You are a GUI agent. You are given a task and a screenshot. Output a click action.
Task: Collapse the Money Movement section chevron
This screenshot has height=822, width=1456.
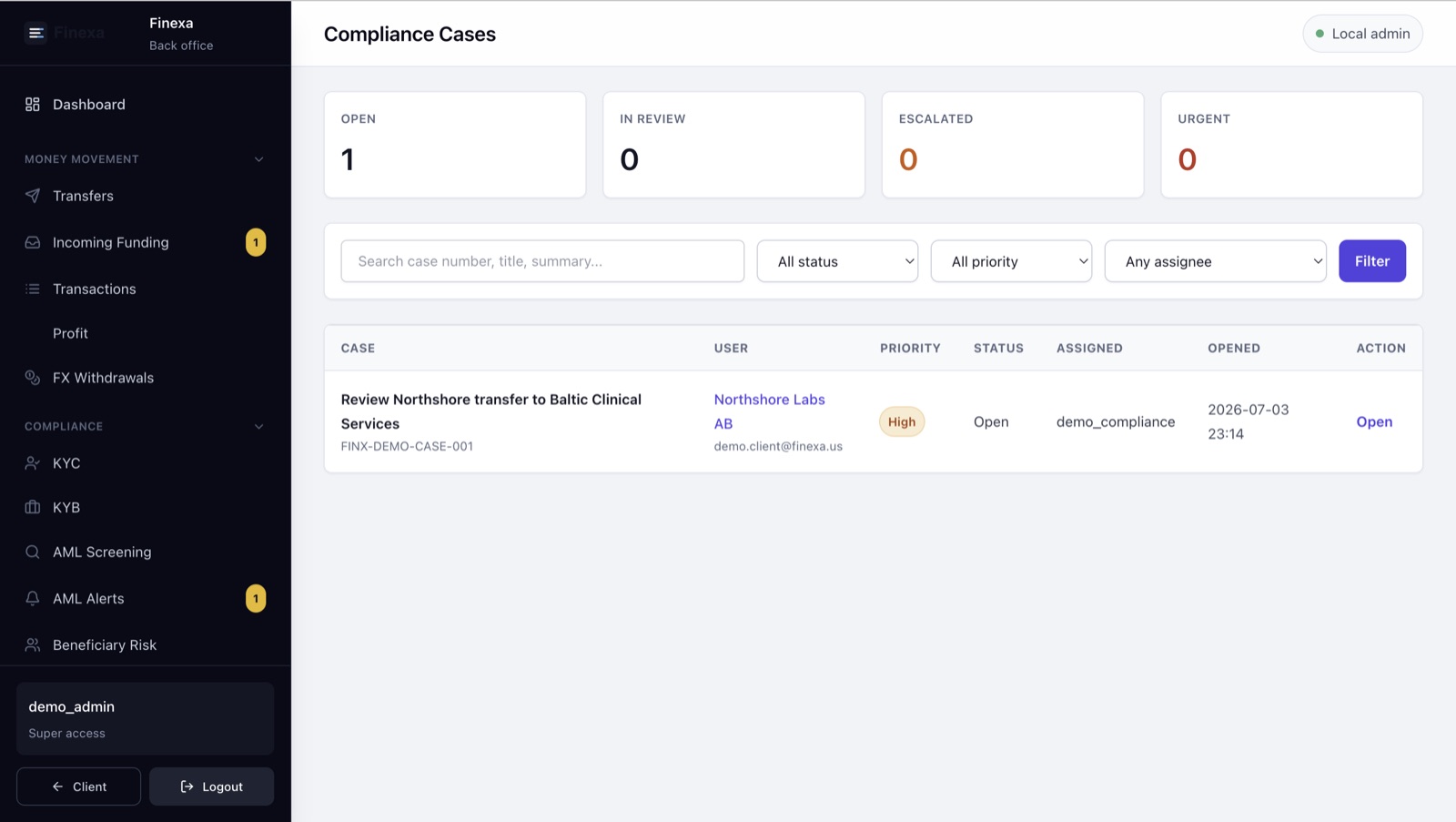point(259,159)
